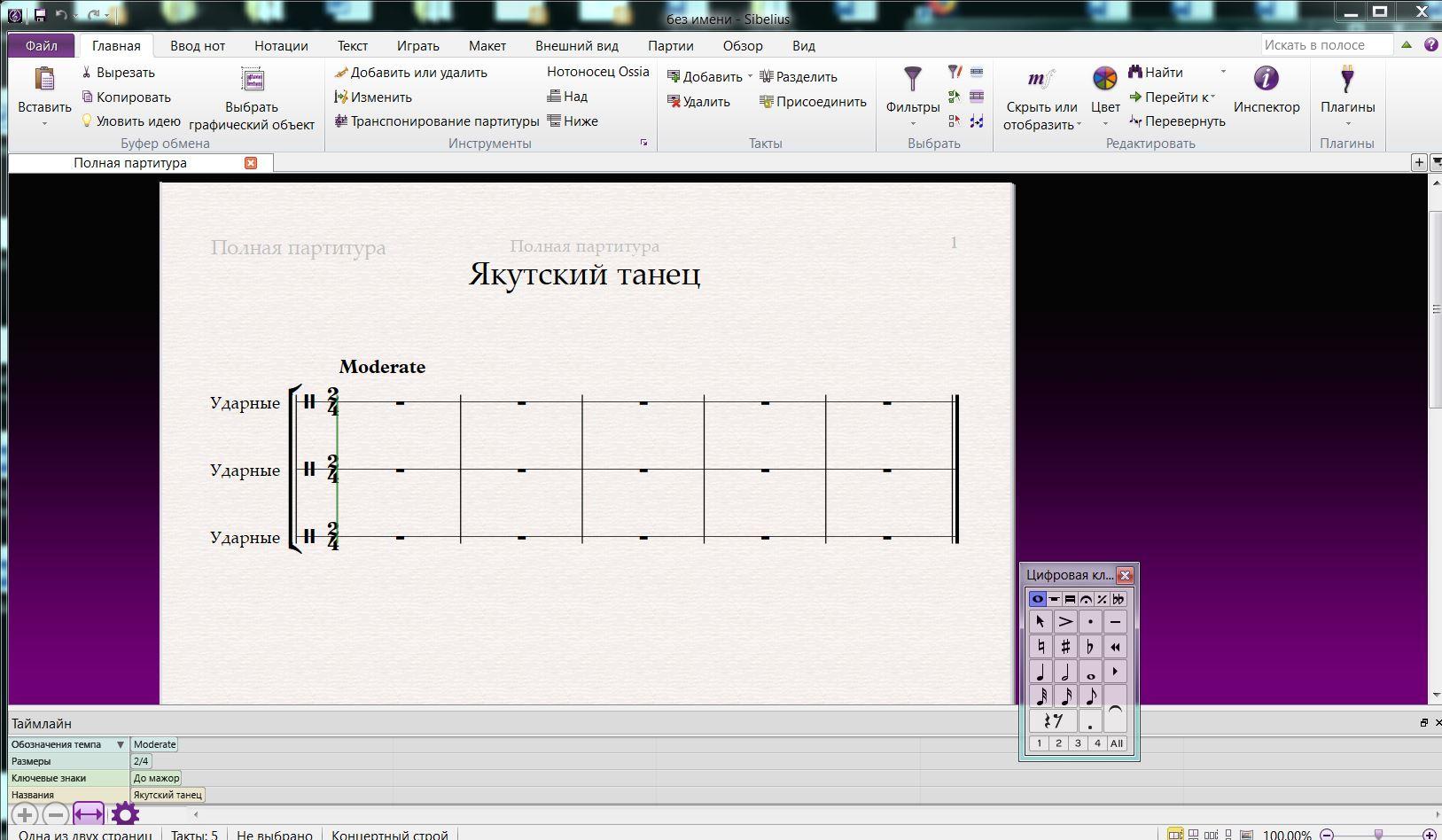Select the accent articulation on the keypad
1442x840 pixels.
[1065, 622]
